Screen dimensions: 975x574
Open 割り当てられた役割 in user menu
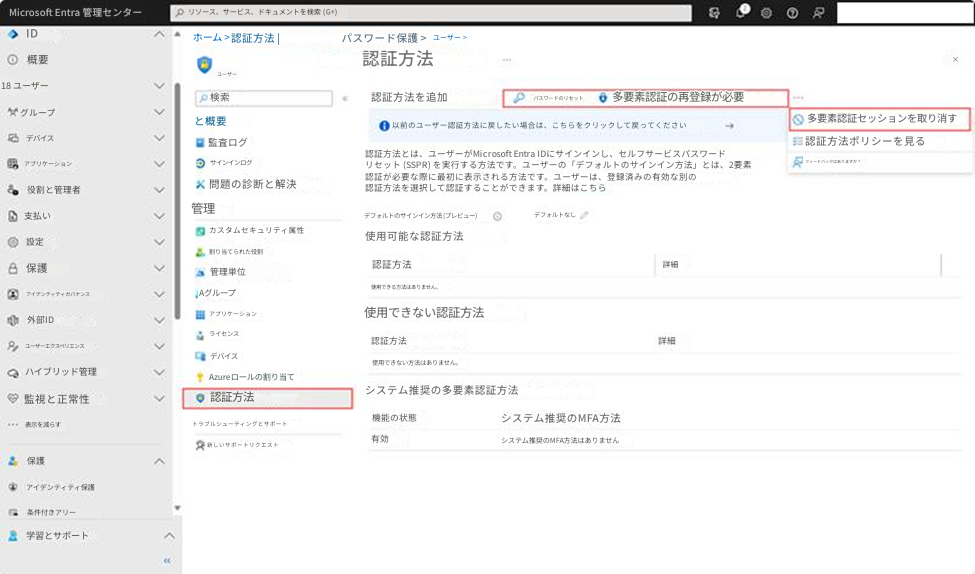[x=236, y=252]
